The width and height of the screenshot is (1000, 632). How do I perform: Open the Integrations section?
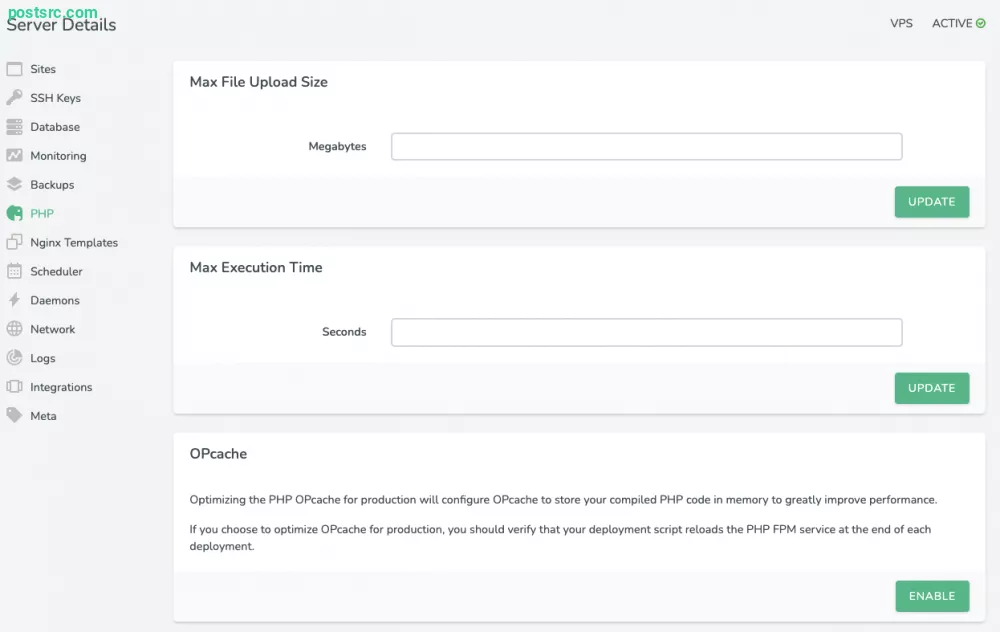pos(62,387)
